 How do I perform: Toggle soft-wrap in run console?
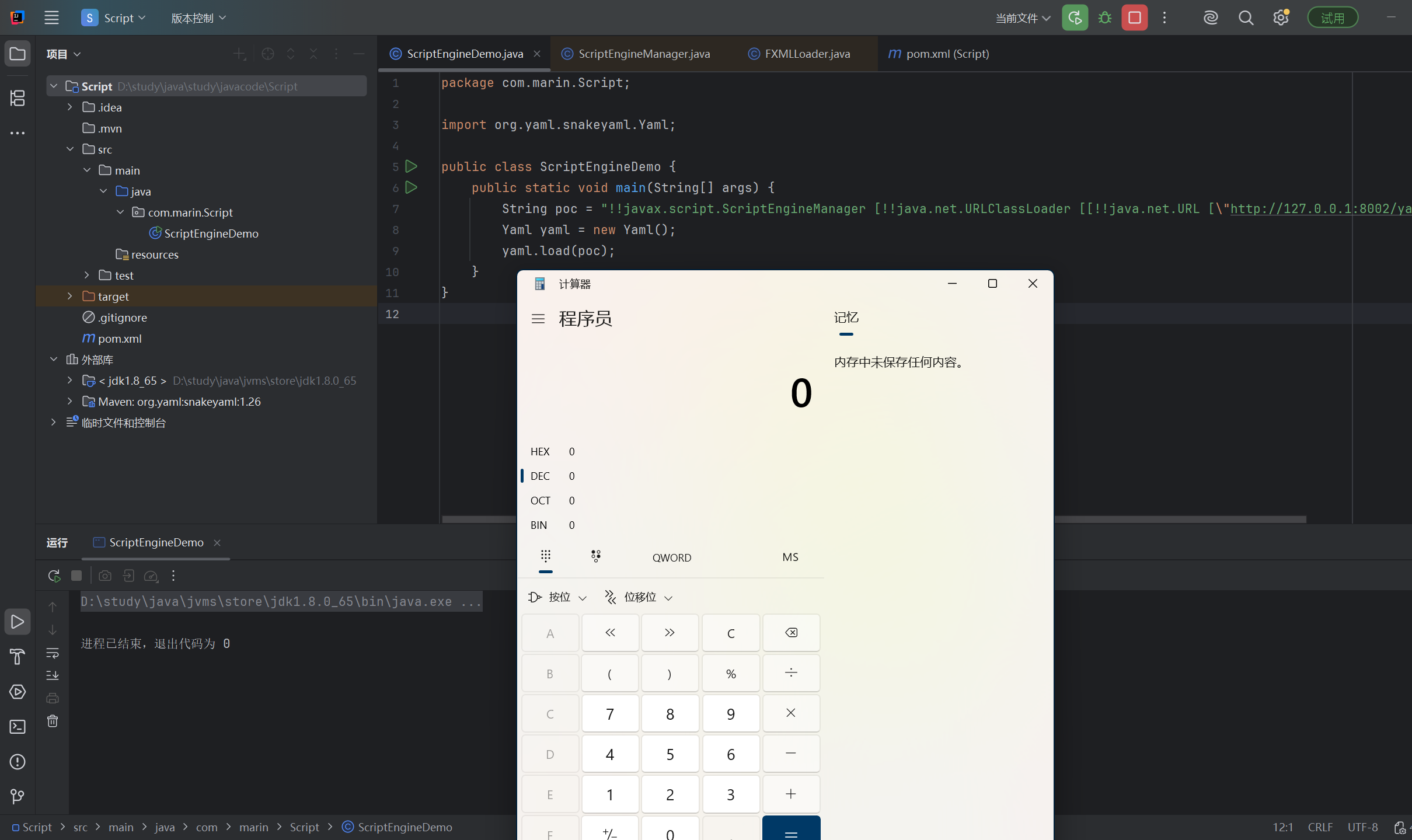pos(53,653)
